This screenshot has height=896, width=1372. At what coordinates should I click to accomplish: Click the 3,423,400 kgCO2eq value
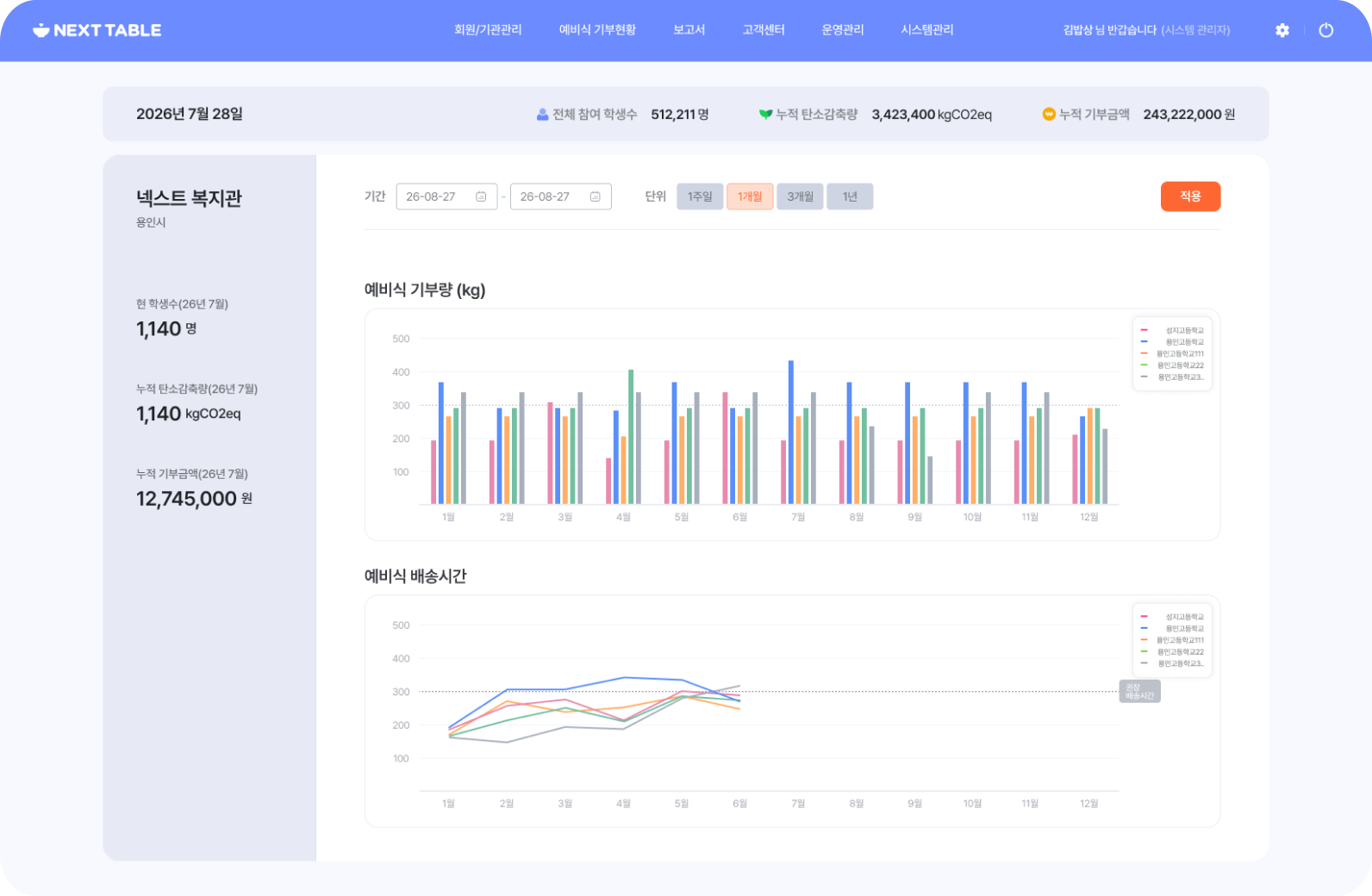click(932, 115)
